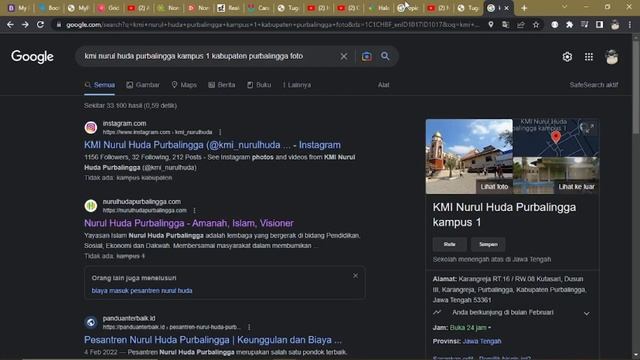Open options for panduanterbaik.id result

coord(249,327)
